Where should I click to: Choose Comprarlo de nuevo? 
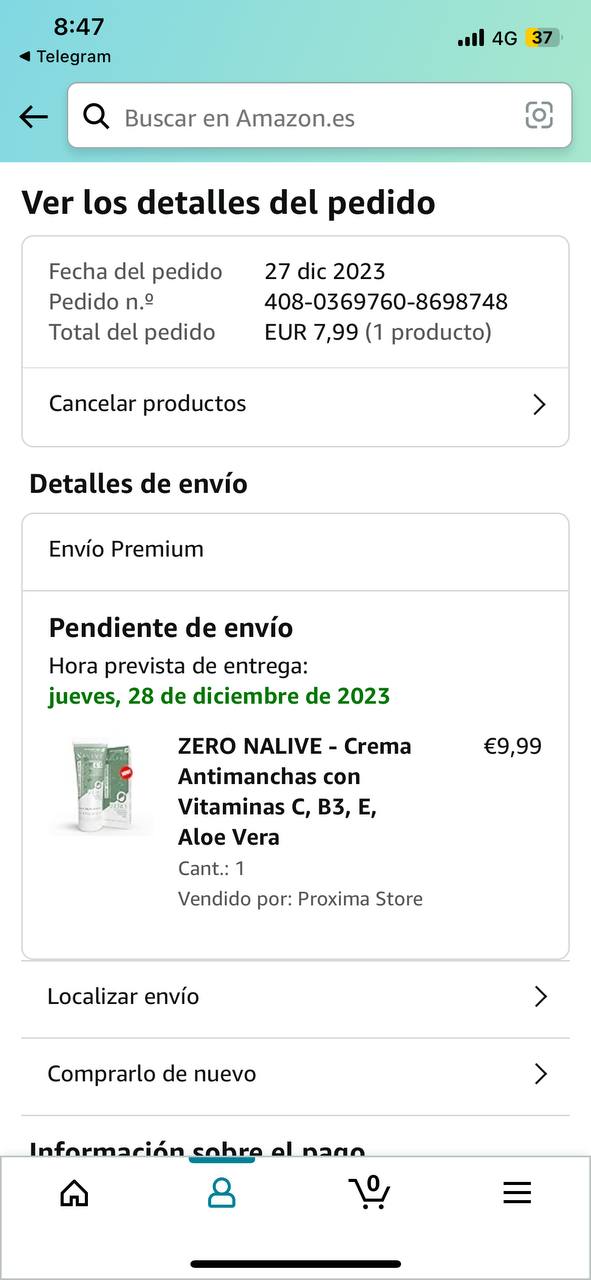click(295, 1075)
